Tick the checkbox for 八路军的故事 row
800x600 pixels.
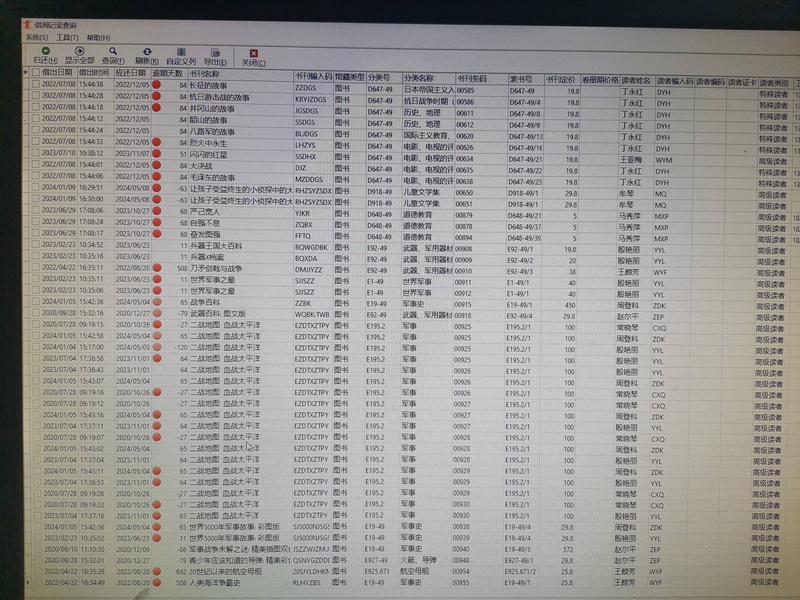(x=36, y=130)
